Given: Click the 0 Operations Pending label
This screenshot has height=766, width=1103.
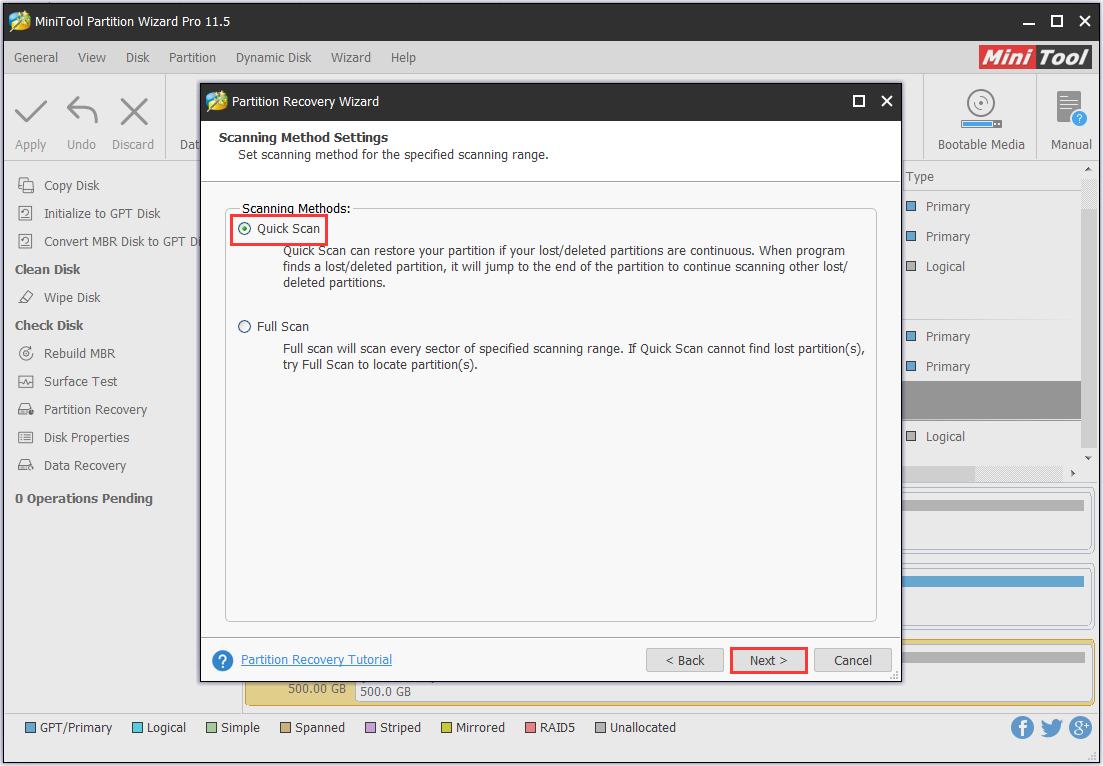Looking at the screenshot, I should coord(84,499).
